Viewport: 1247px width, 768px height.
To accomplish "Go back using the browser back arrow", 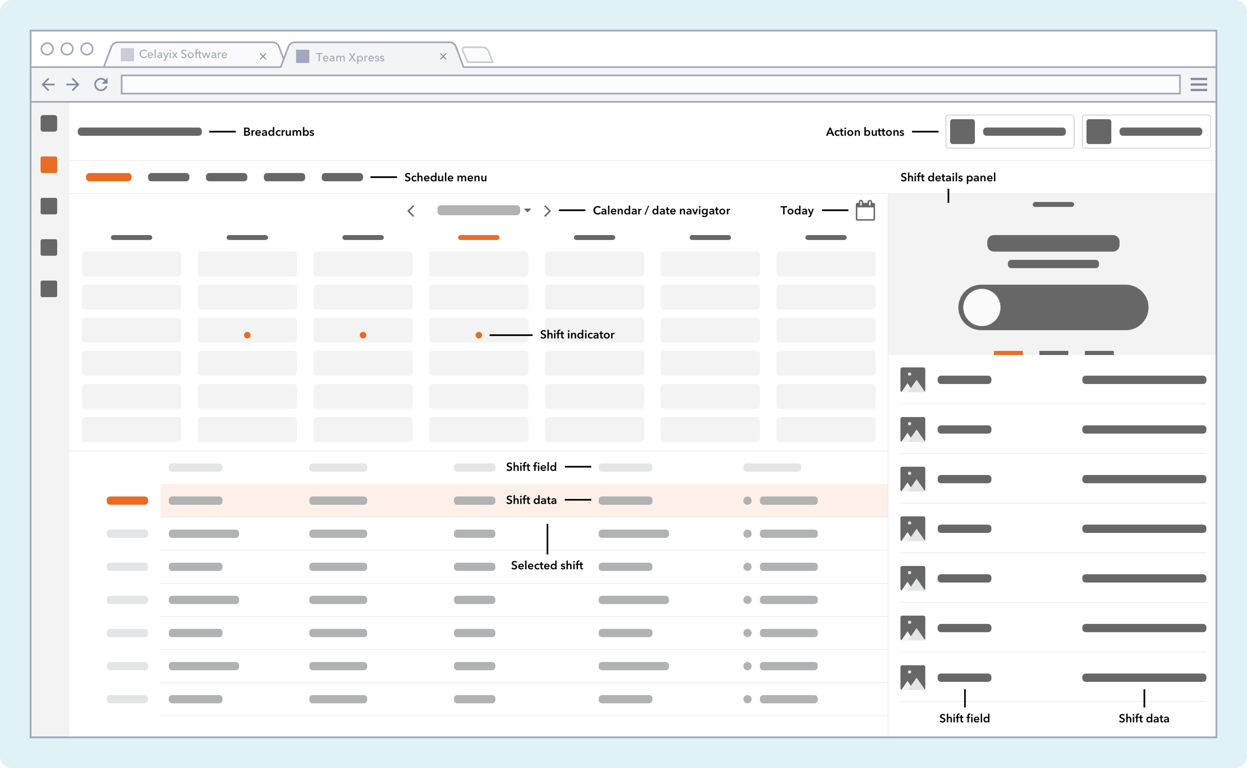I will tap(48, 85).
